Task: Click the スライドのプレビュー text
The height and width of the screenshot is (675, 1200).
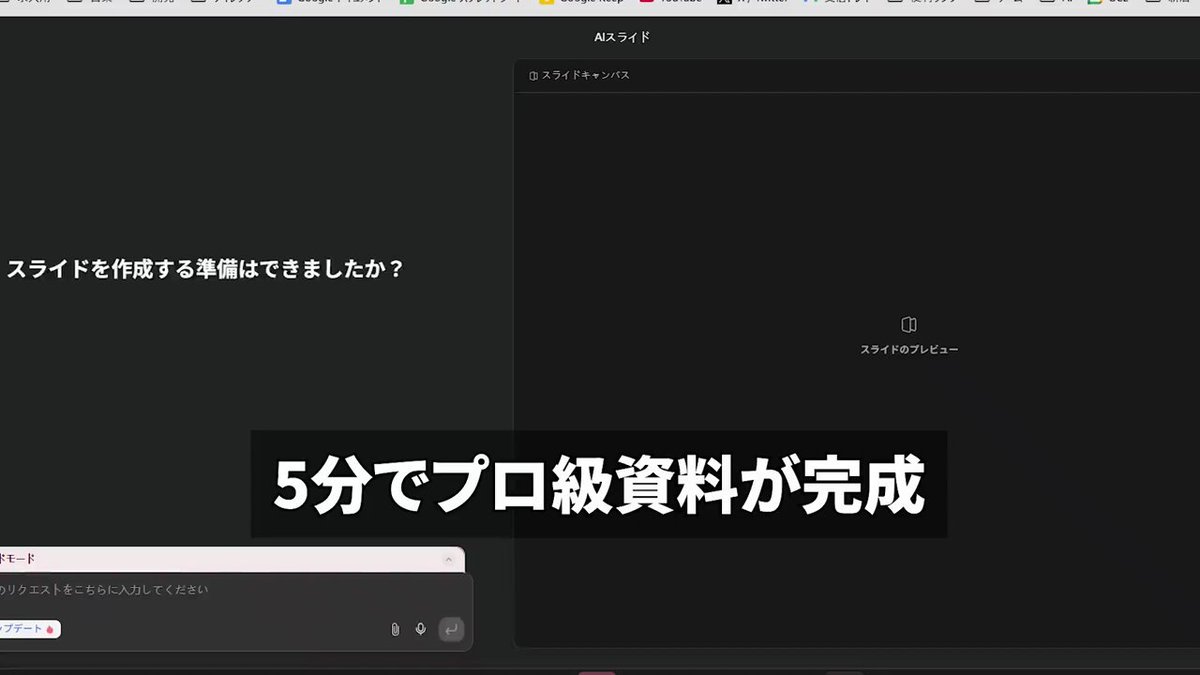Action: (909, 350)
